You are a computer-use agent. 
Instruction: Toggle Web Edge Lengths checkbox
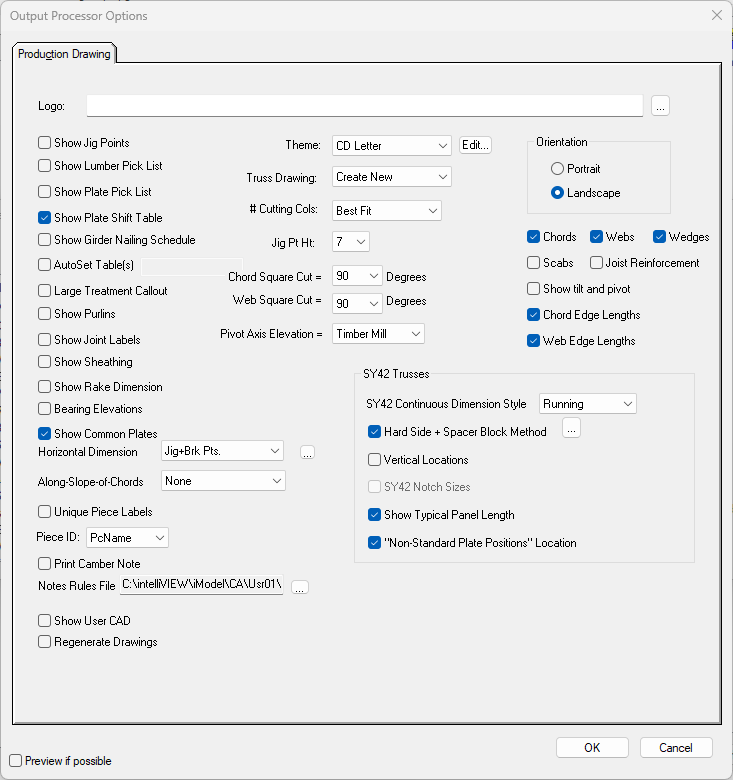pos(534,341)
